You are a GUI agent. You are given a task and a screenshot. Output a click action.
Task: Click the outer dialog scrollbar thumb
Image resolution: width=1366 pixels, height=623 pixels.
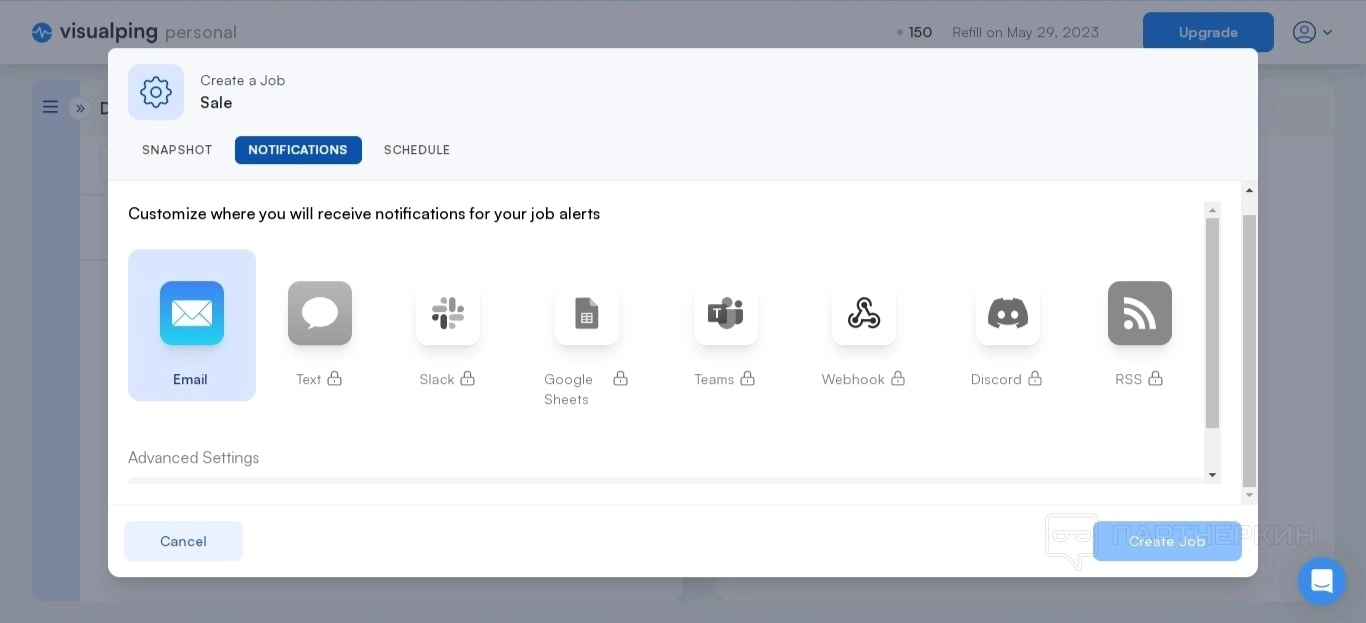pos(1249,350)
